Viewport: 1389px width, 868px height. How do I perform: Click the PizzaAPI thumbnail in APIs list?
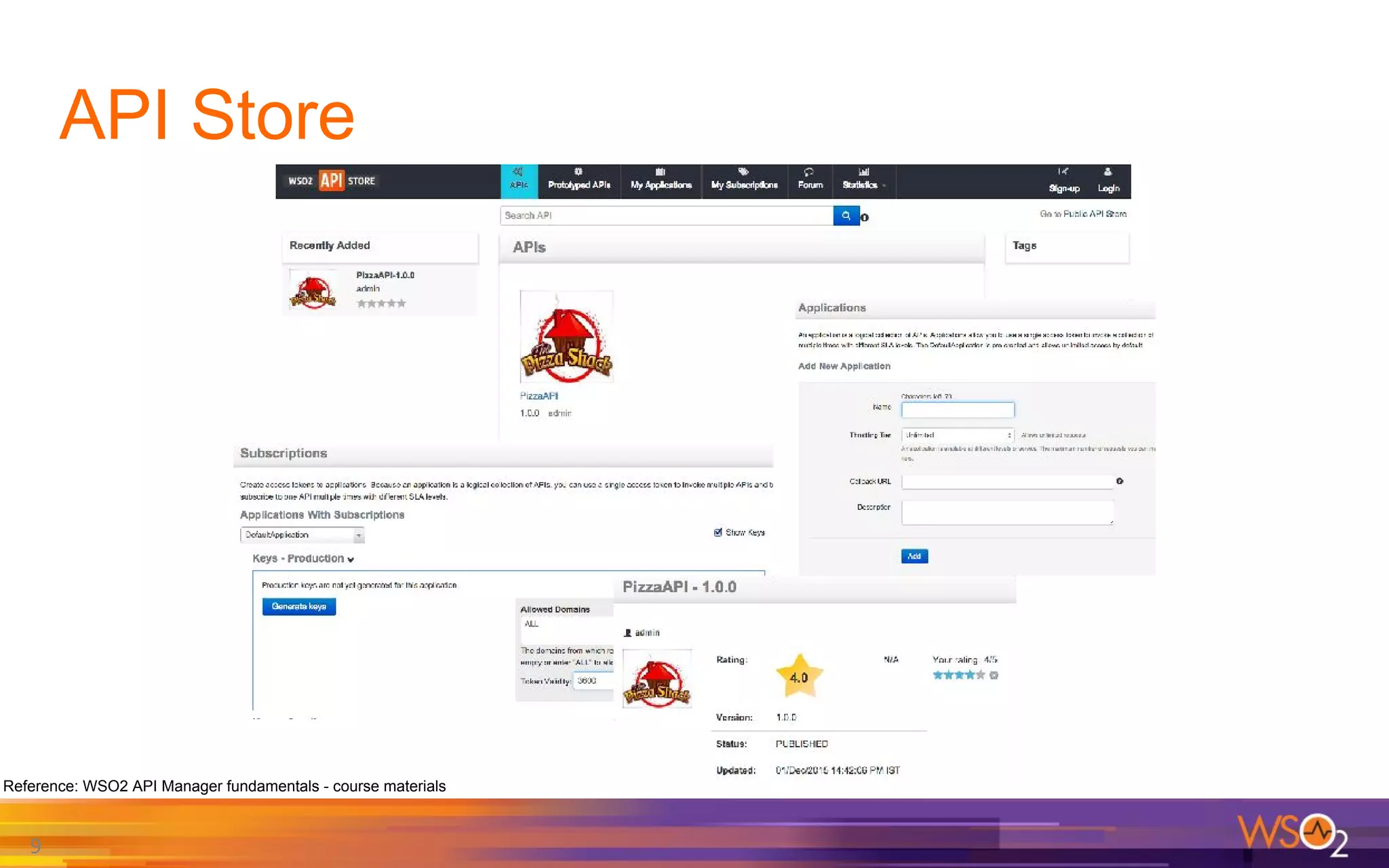pyautogui.click(x=566, y=337)
